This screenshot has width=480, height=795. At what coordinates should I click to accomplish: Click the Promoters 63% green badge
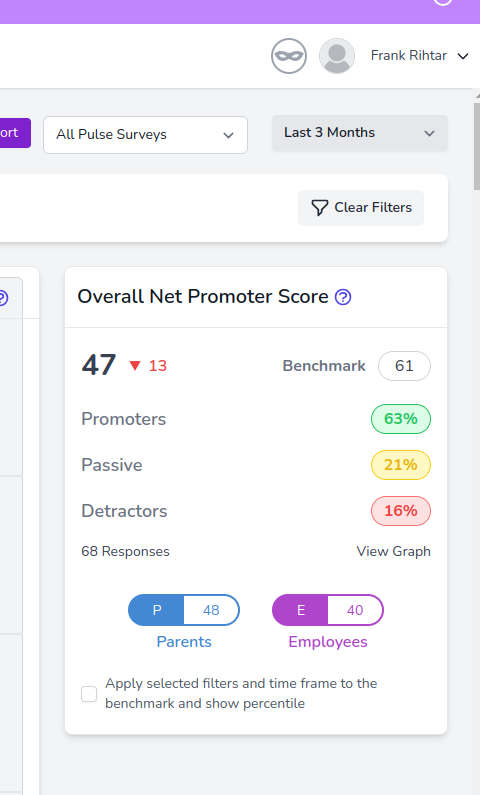click(x=401, y=419)
